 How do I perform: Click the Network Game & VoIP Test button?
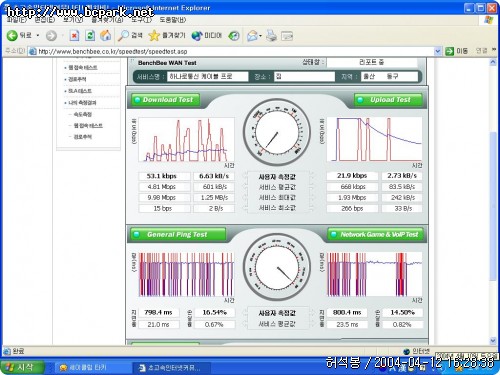[x=375, y=234]
